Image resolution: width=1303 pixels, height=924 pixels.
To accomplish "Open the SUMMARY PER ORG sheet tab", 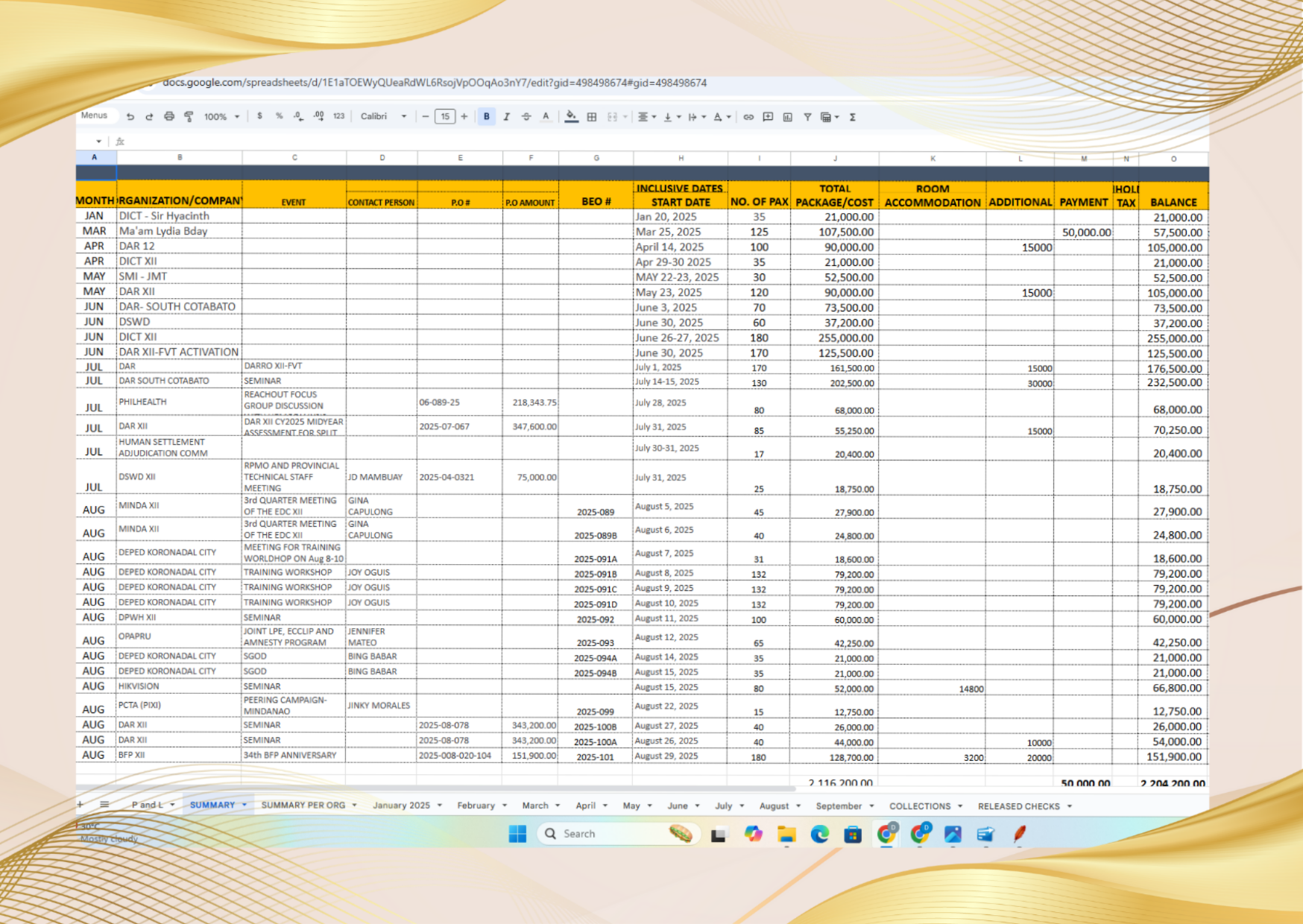I will coord(303,806).
